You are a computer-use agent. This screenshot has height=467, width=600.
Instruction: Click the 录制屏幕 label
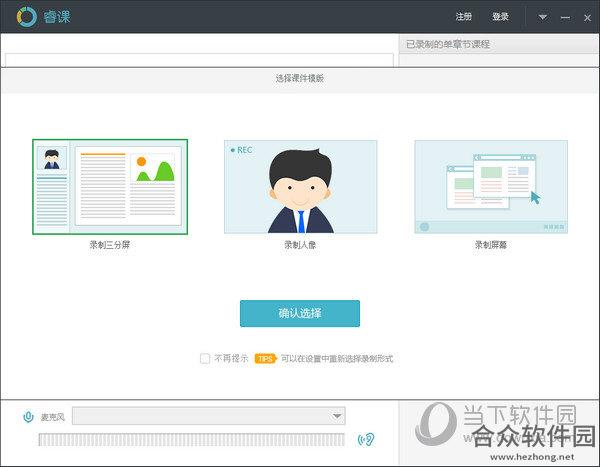(x=491, y=245)
